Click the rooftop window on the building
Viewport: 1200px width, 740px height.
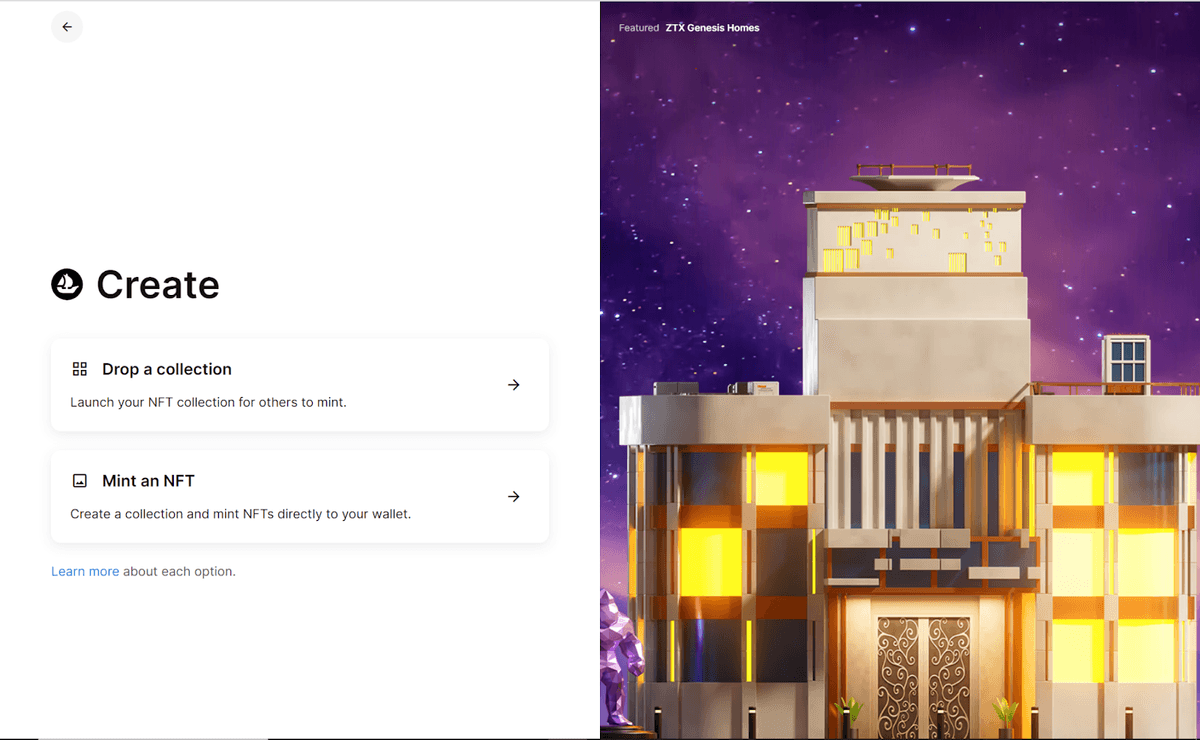click(x=1127, y=359)
